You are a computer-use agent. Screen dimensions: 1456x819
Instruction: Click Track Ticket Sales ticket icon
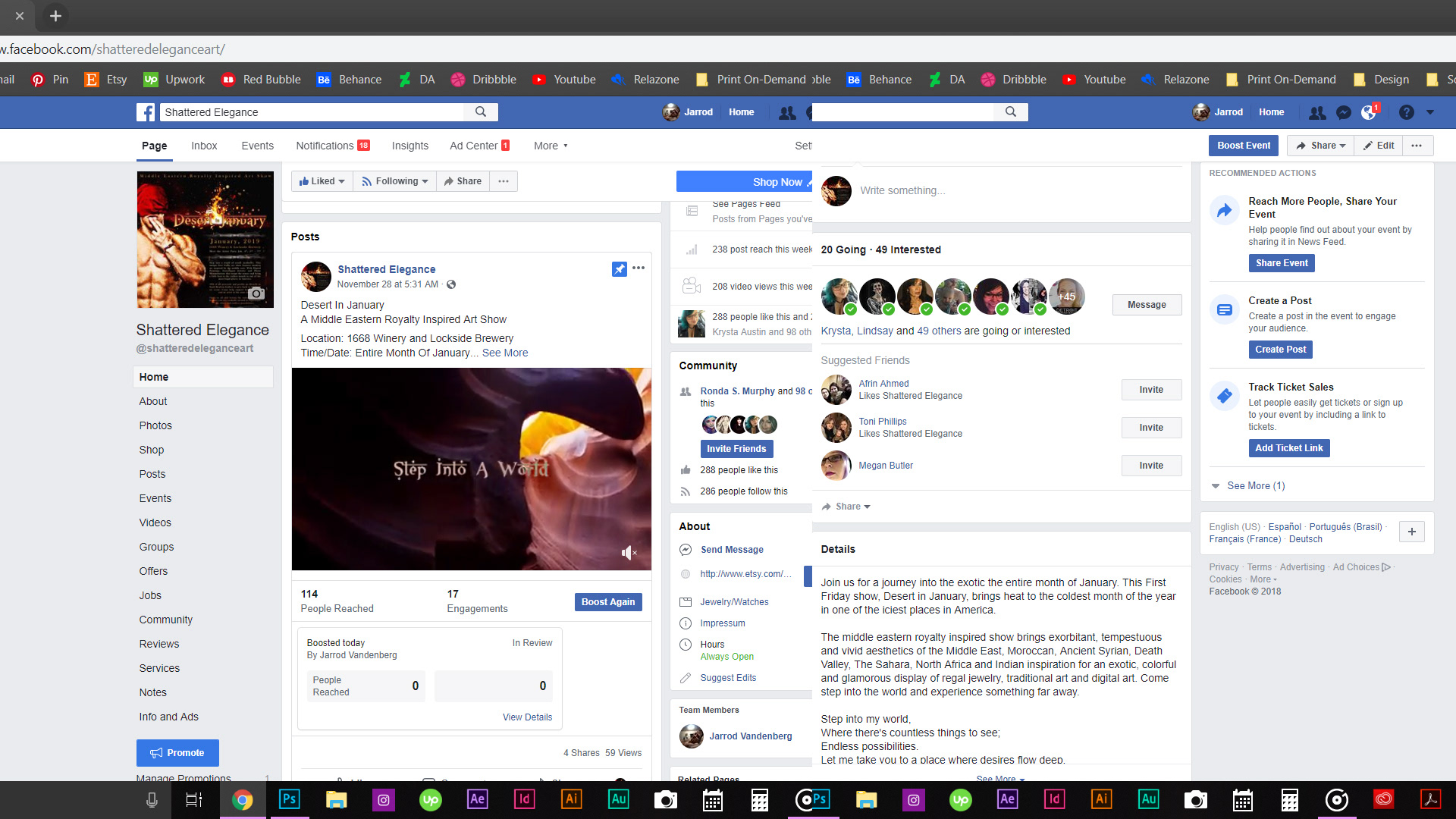(x=1225, y=396)
